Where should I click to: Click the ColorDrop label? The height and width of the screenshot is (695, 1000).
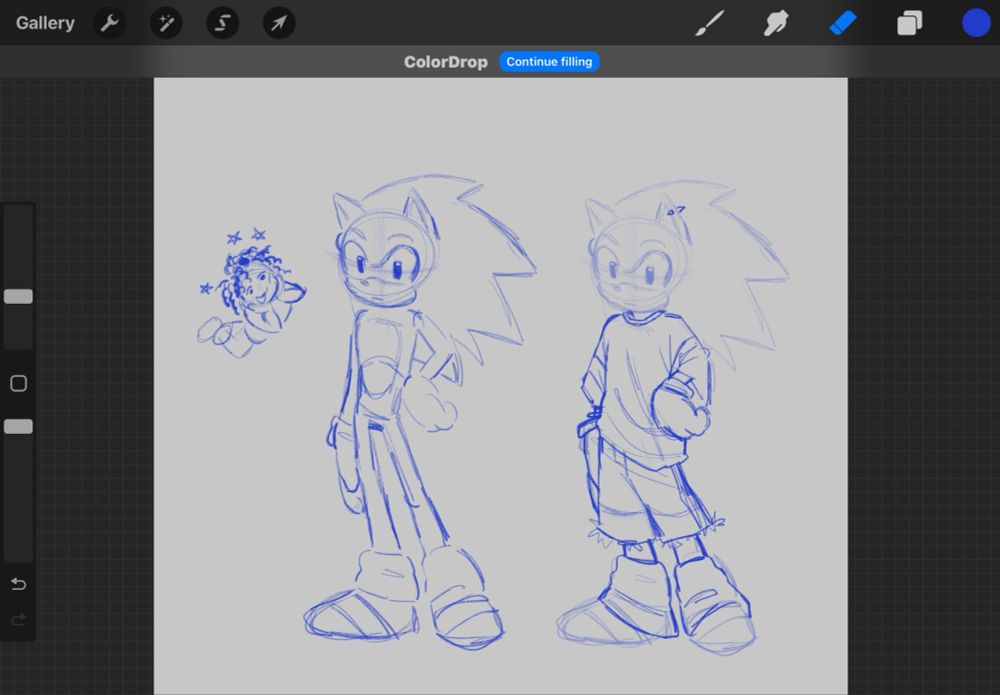(446, 62)
